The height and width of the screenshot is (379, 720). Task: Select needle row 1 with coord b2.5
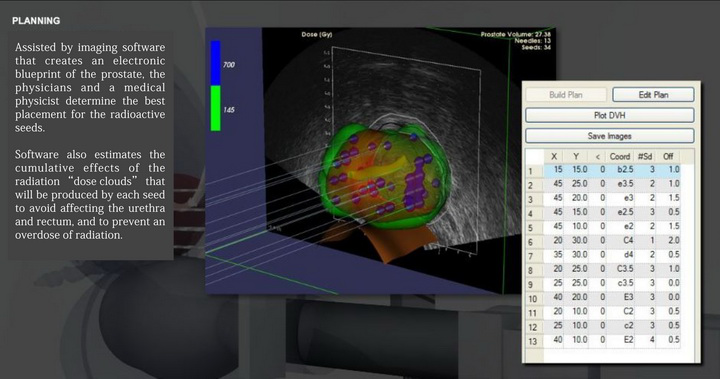[x=609, y=170]
